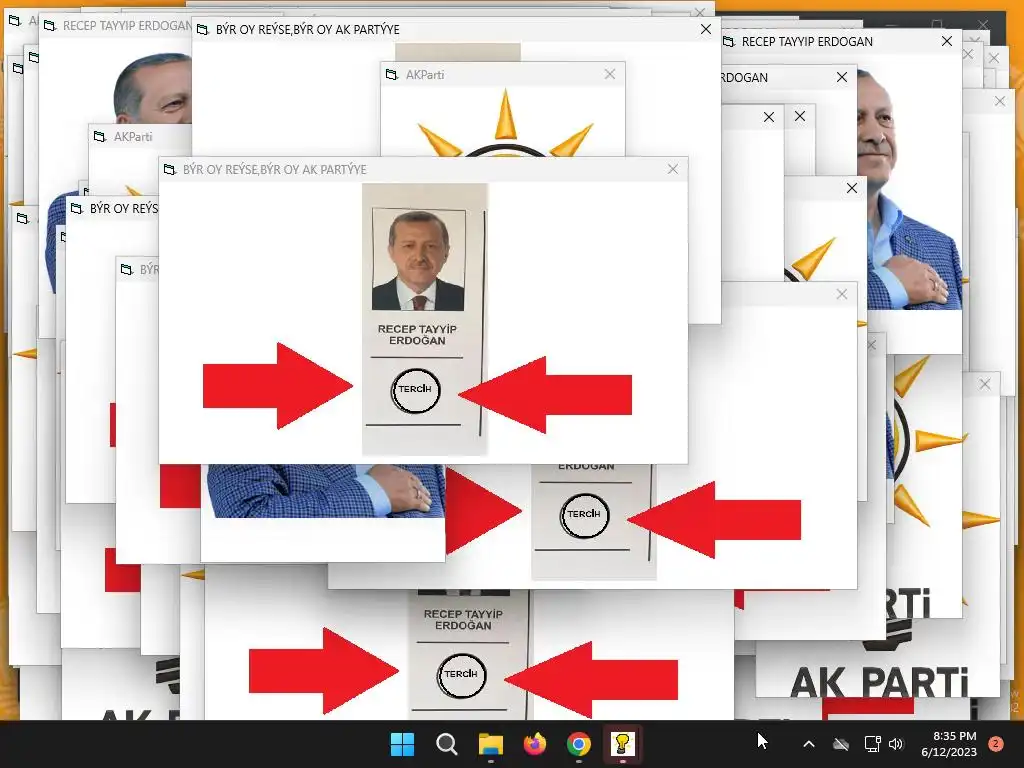The image size is (1024, 768).
Task: Close the window titled RDOGAN
Action: coord(842,77)
